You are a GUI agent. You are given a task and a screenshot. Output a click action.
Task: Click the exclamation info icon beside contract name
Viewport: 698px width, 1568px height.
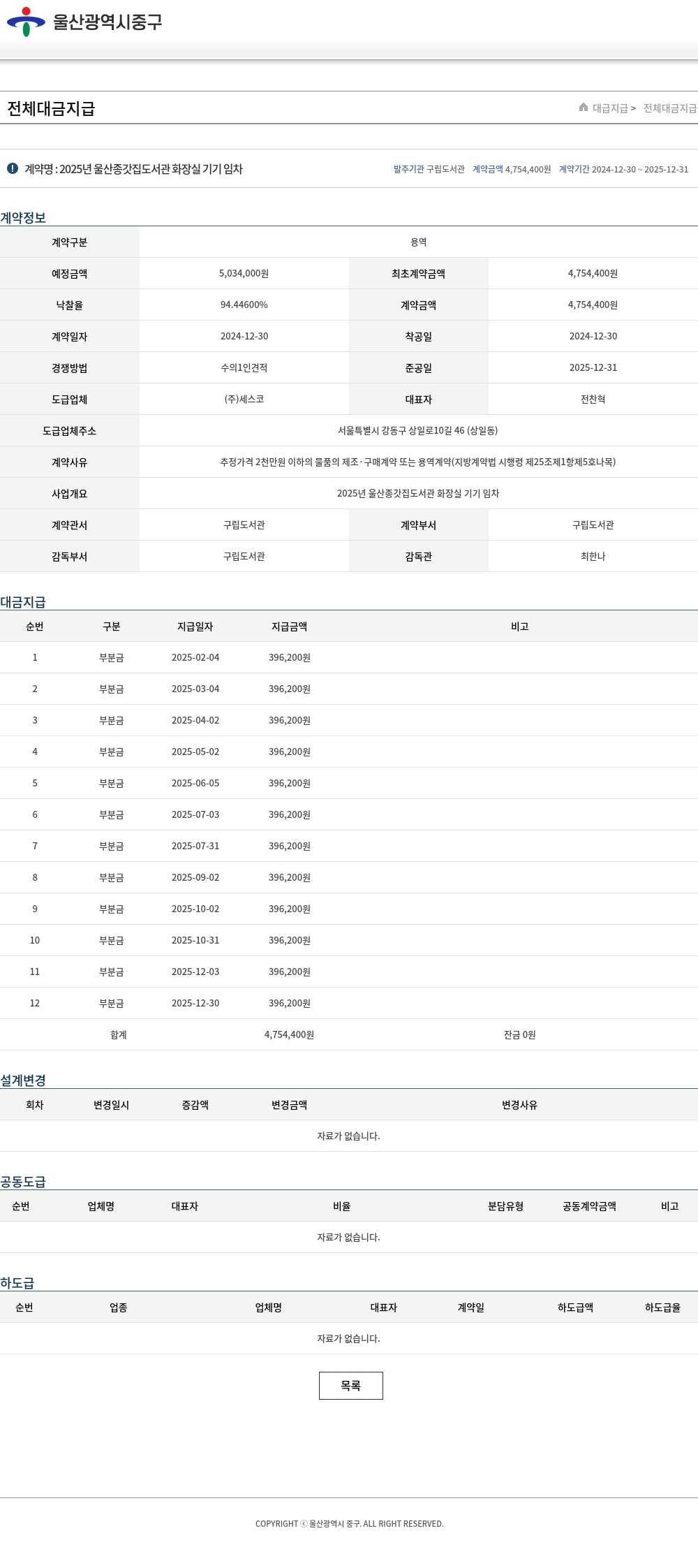coord(13,168)
